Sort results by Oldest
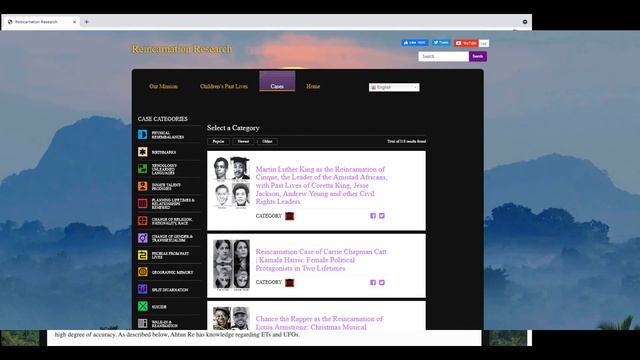640x360 pixels. [267, 141]
